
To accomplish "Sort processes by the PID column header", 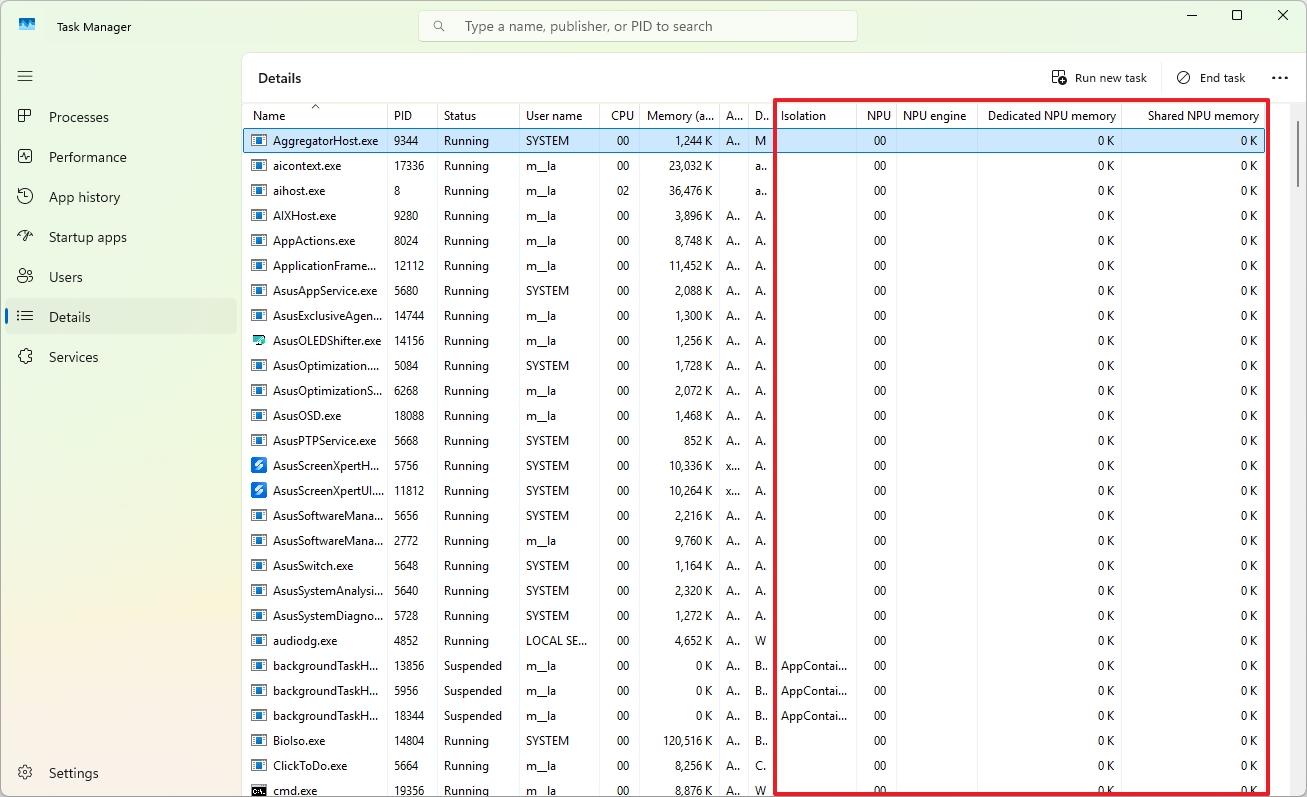I will [x=407, y=115].
